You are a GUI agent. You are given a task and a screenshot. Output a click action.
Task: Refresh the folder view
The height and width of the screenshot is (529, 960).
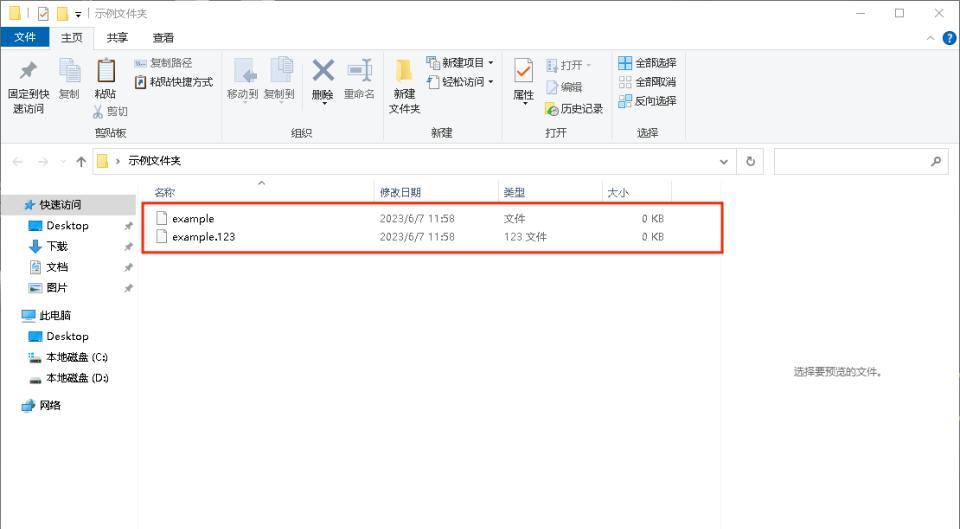(x=750, y=162)
